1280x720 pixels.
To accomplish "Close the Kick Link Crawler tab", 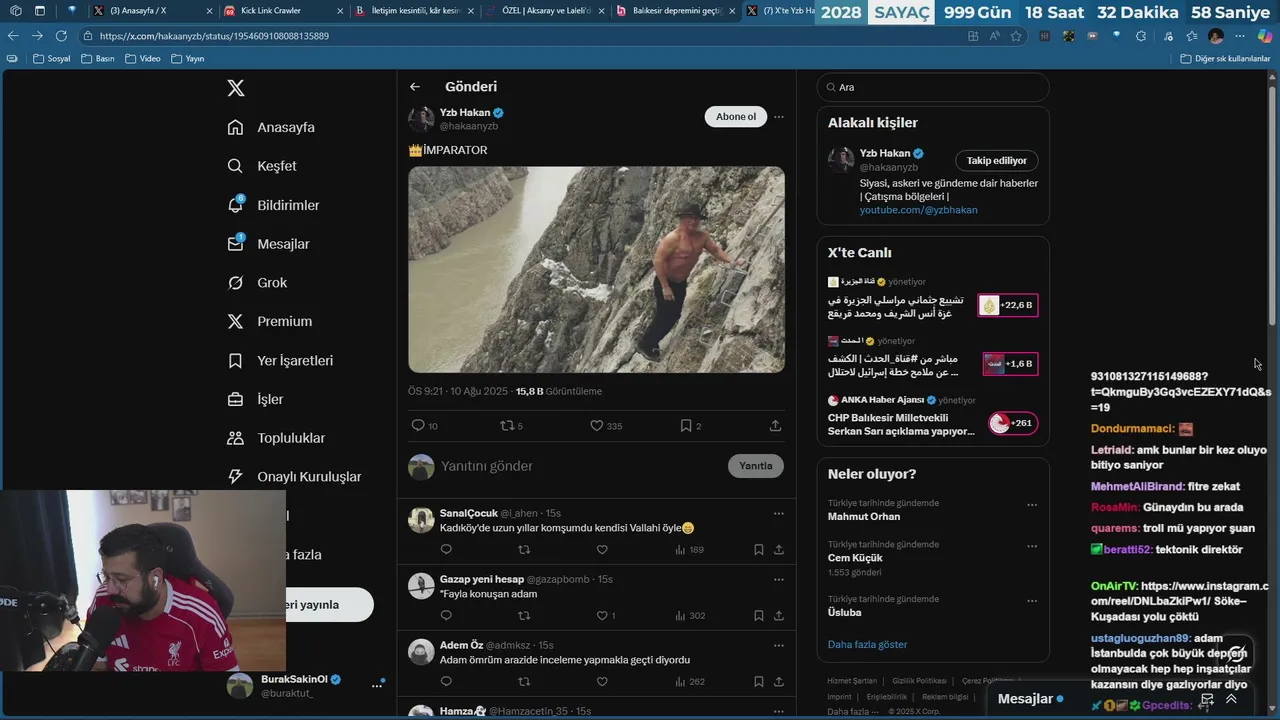I will point(339,11).
